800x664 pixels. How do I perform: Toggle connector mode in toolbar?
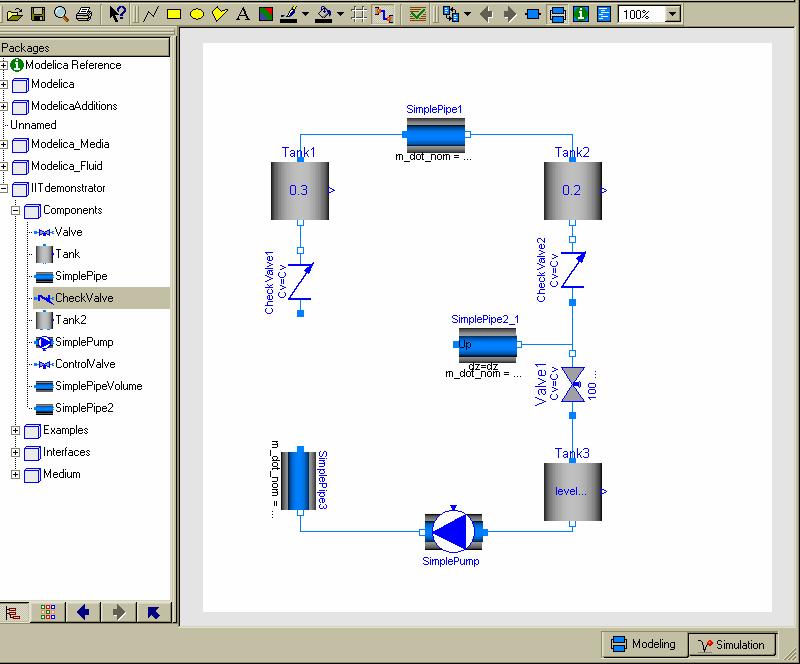tap(383, 14)
